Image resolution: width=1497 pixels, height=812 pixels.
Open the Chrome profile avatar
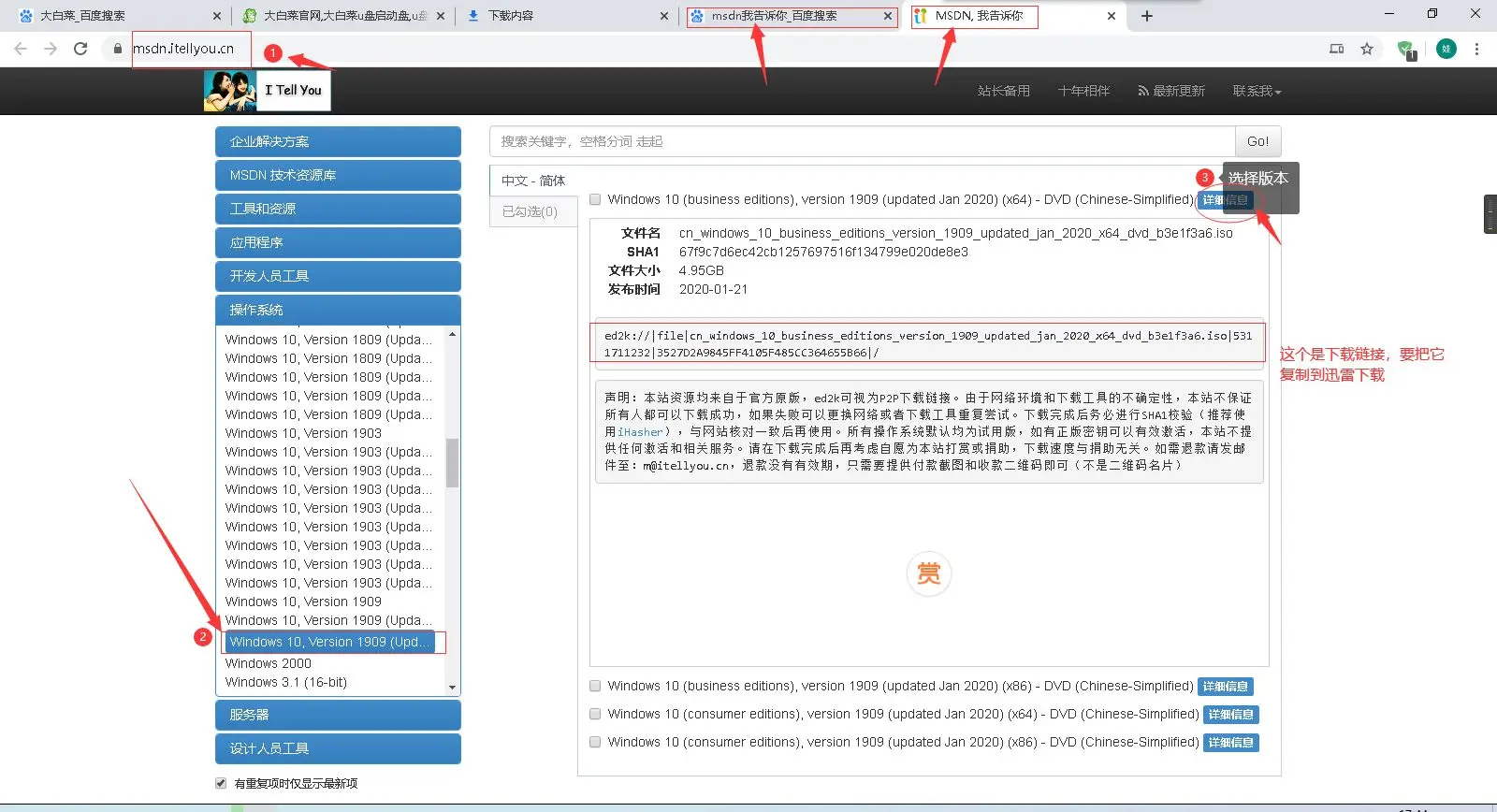(x=1446, y=49)
